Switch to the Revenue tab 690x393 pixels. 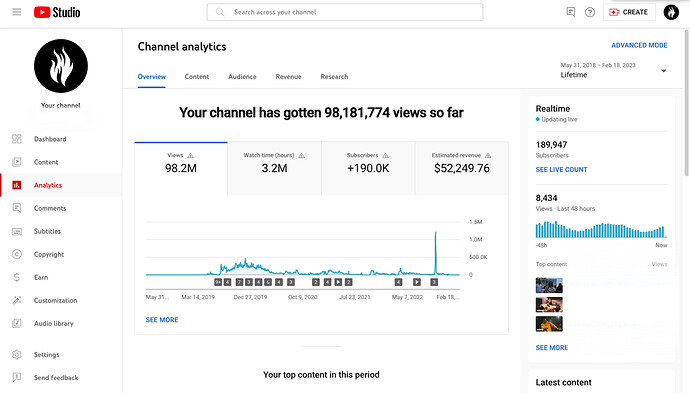tap(288, 77)
